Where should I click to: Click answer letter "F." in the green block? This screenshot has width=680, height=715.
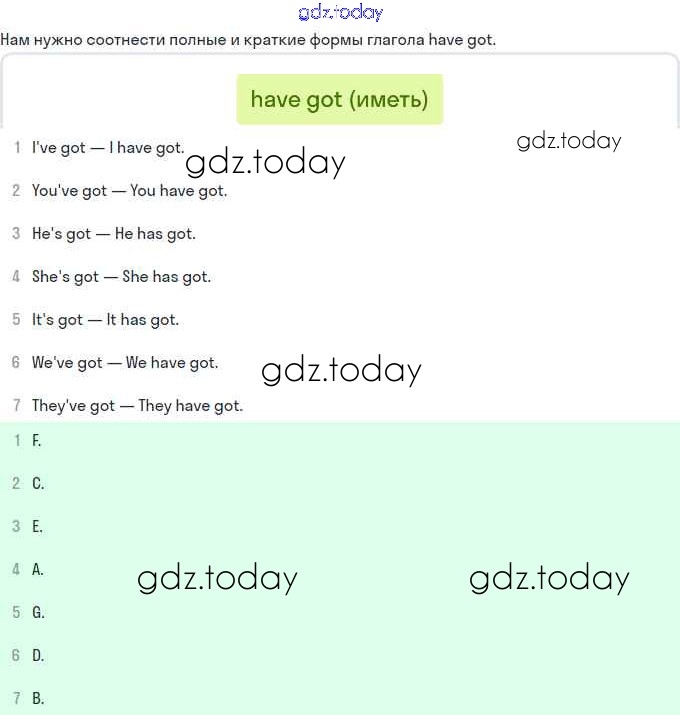click(x=37, y=440)
